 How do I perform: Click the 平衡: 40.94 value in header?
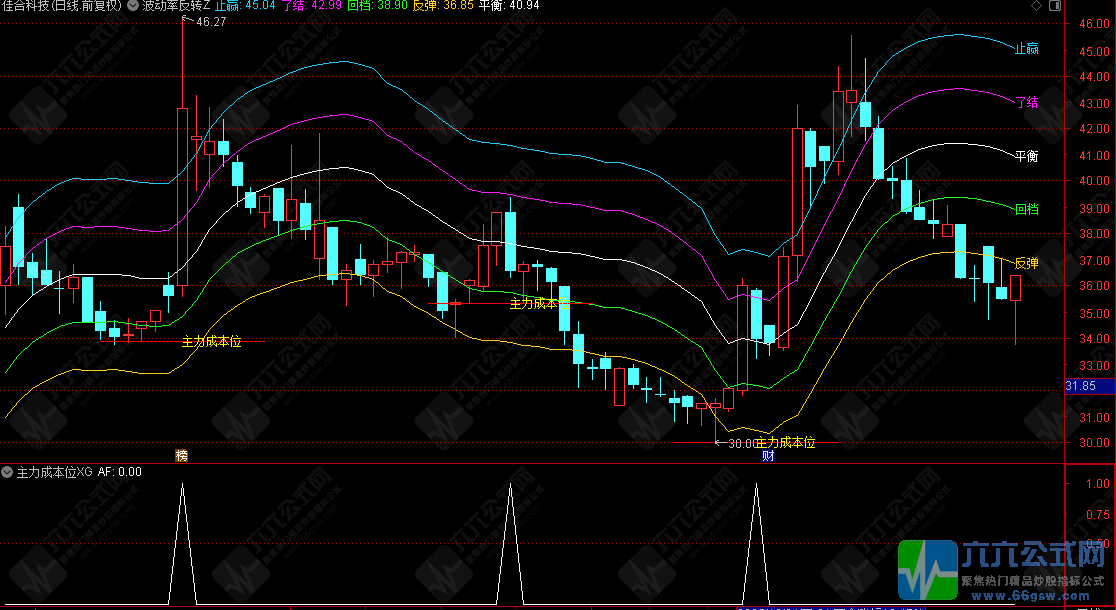click(509, 6)
